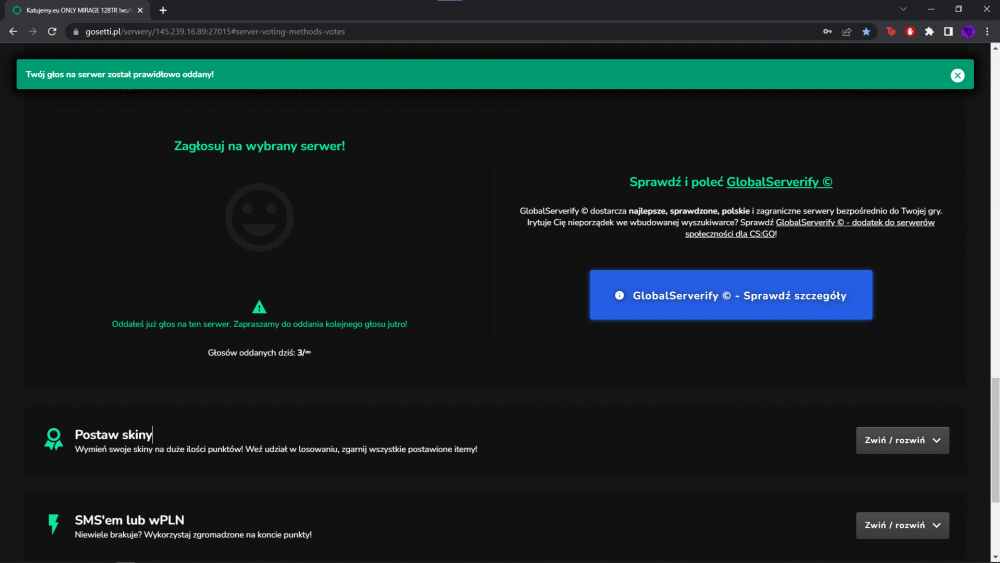1000x563 pixels.
Task: Open the browser profile avatar
Action: coord(968,31)
